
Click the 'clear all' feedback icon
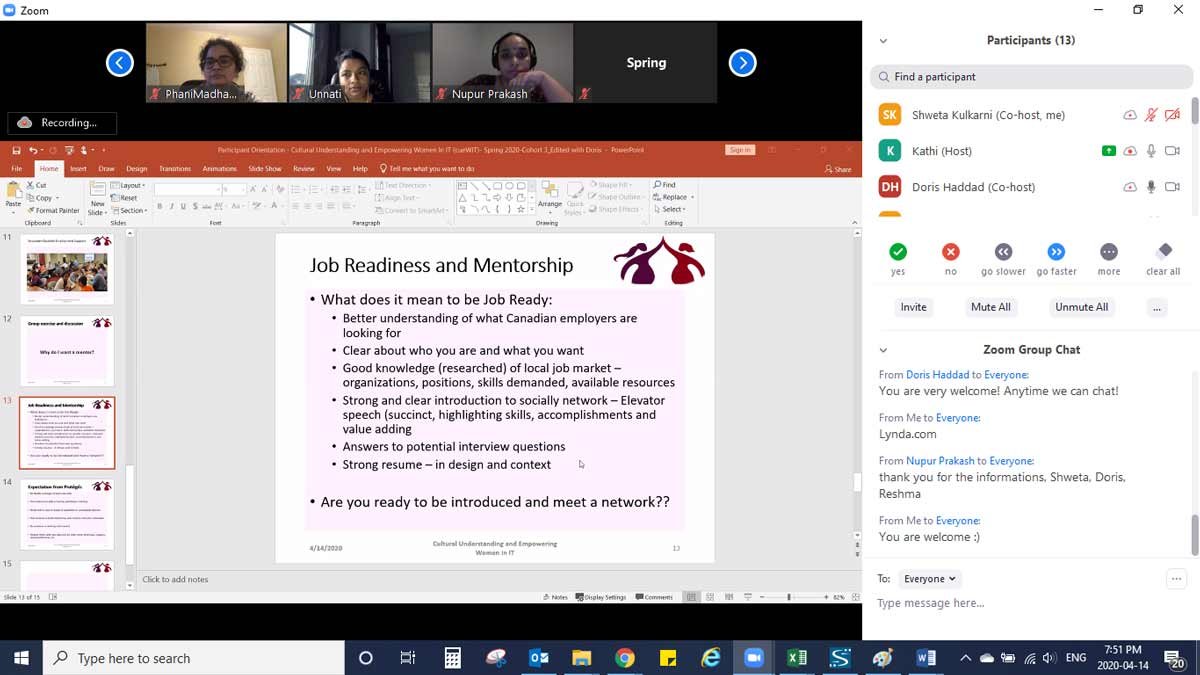click(1163, 252)
